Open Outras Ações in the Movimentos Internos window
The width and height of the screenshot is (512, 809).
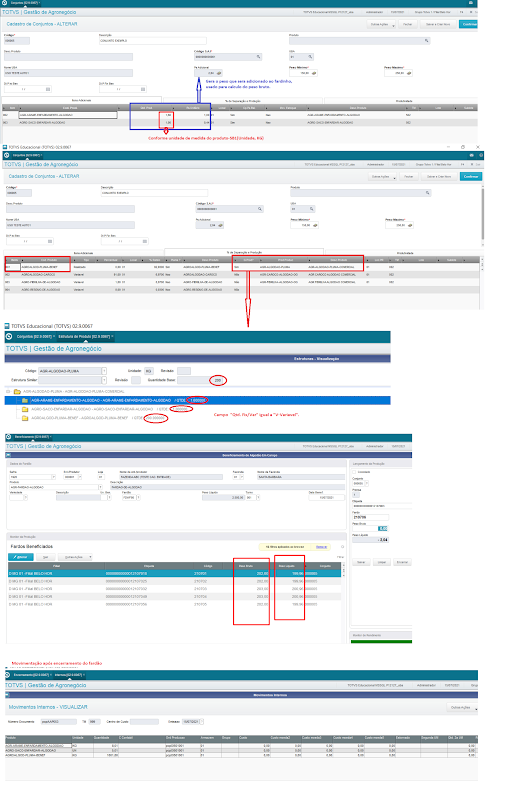tap(462, 707)
